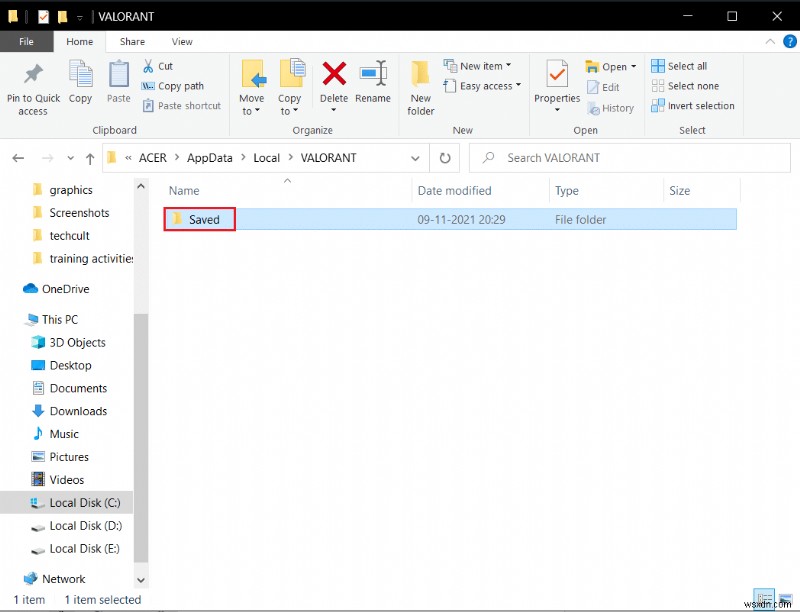Open the Easy access dropdown
Image resolution: width=800 pixels, height=612 pixels.
point(482,86)
